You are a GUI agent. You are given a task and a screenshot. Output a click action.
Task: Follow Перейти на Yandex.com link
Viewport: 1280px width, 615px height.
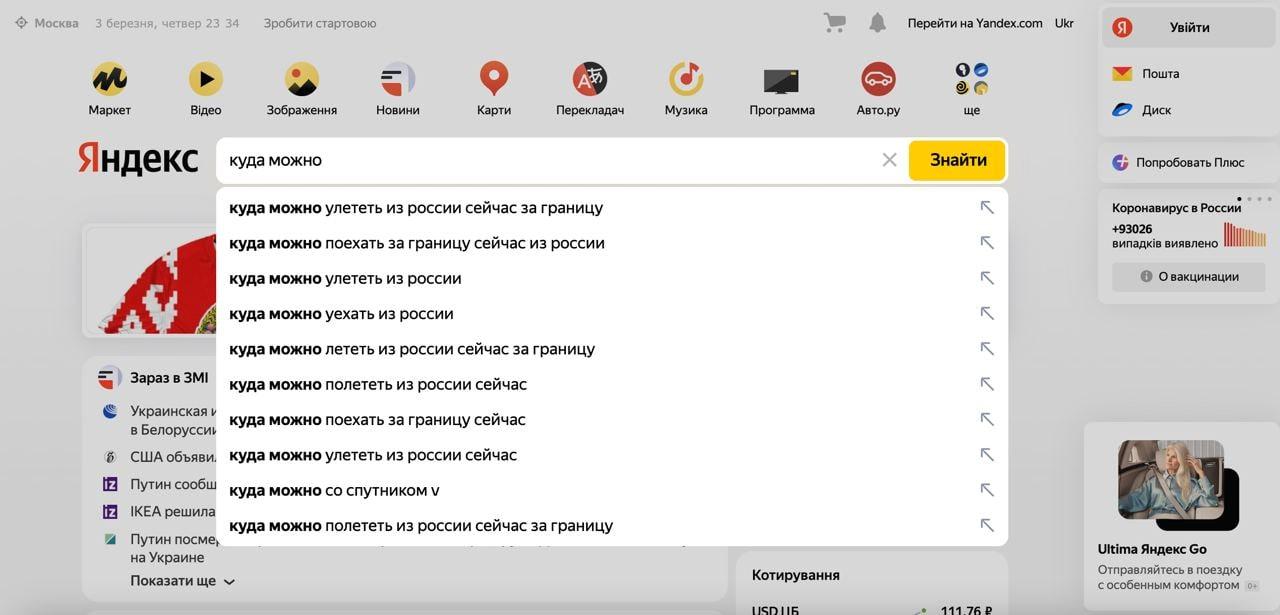point(975,23)
